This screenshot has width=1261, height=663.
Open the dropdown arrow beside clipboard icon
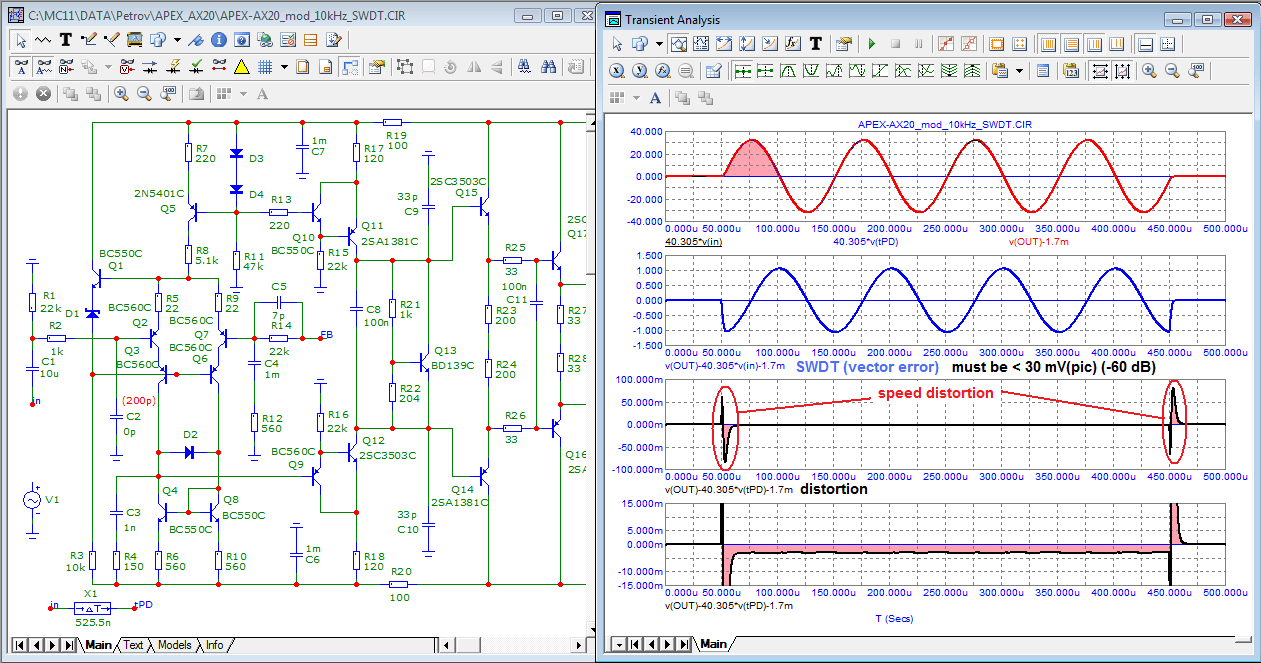tap(1018, 71)
